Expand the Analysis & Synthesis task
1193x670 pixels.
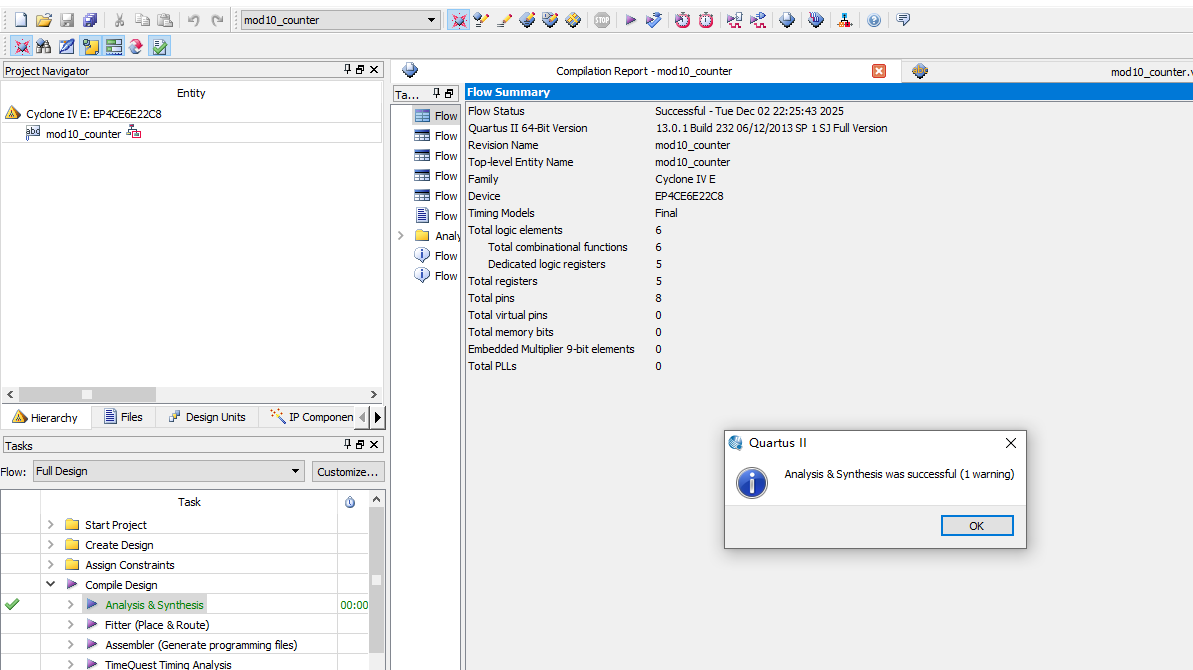[x=71, y=605]
